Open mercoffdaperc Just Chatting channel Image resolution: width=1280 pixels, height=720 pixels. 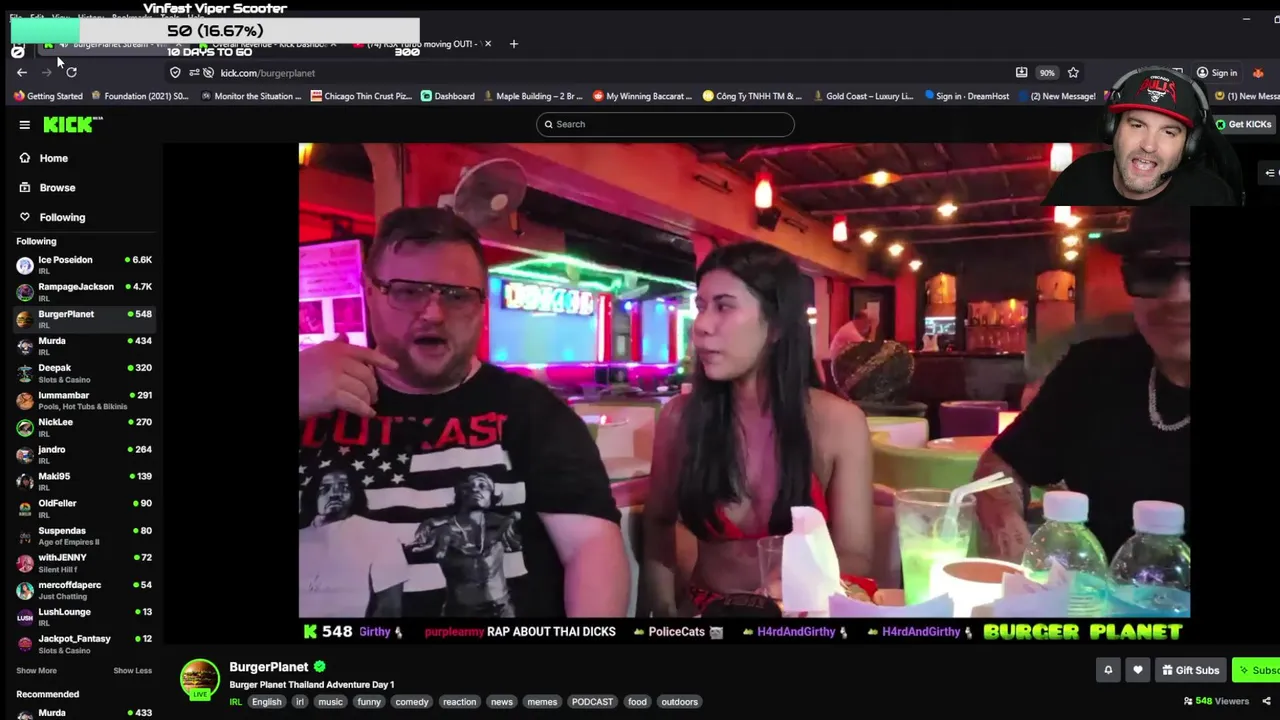click(x=84, y=589)
